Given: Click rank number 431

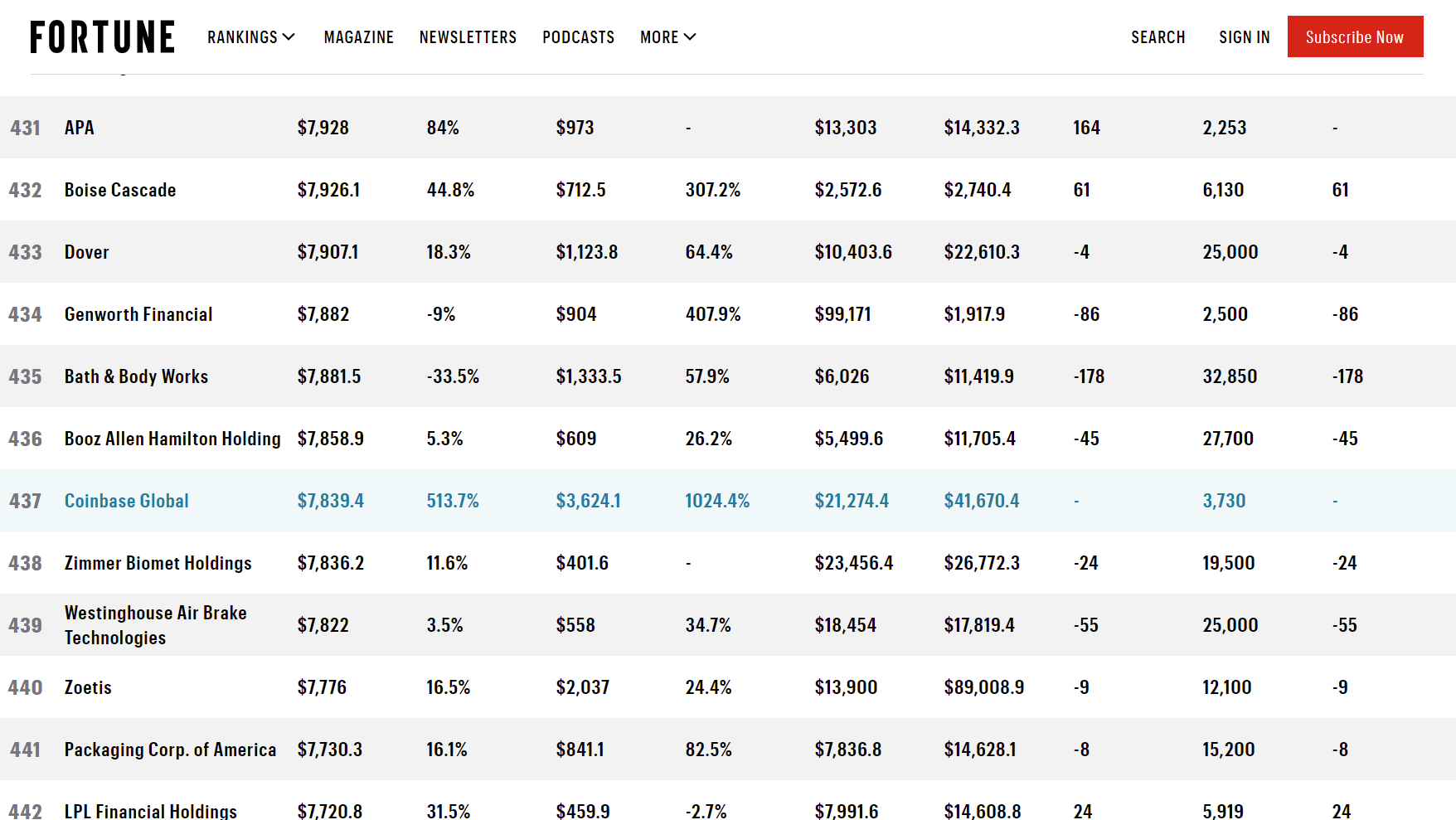Looking at the screenshot, I should [26, 128].
